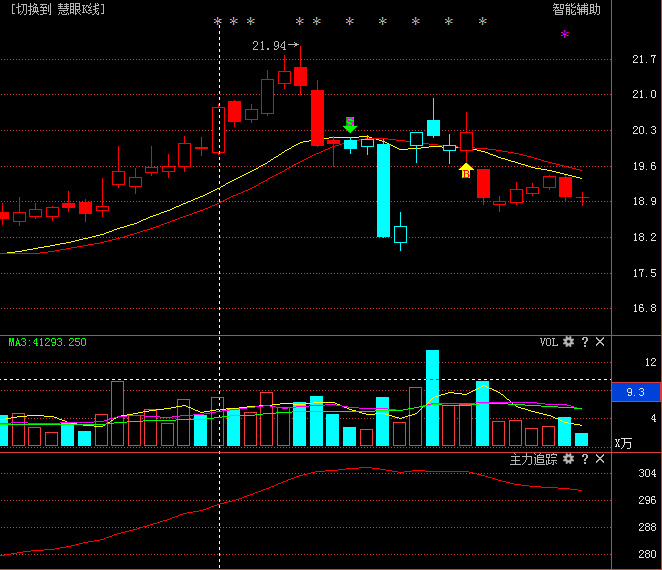Click the long cyan candlestick in the price chart
This screenshot has height=570, width=662.
(x=383, y=190)
